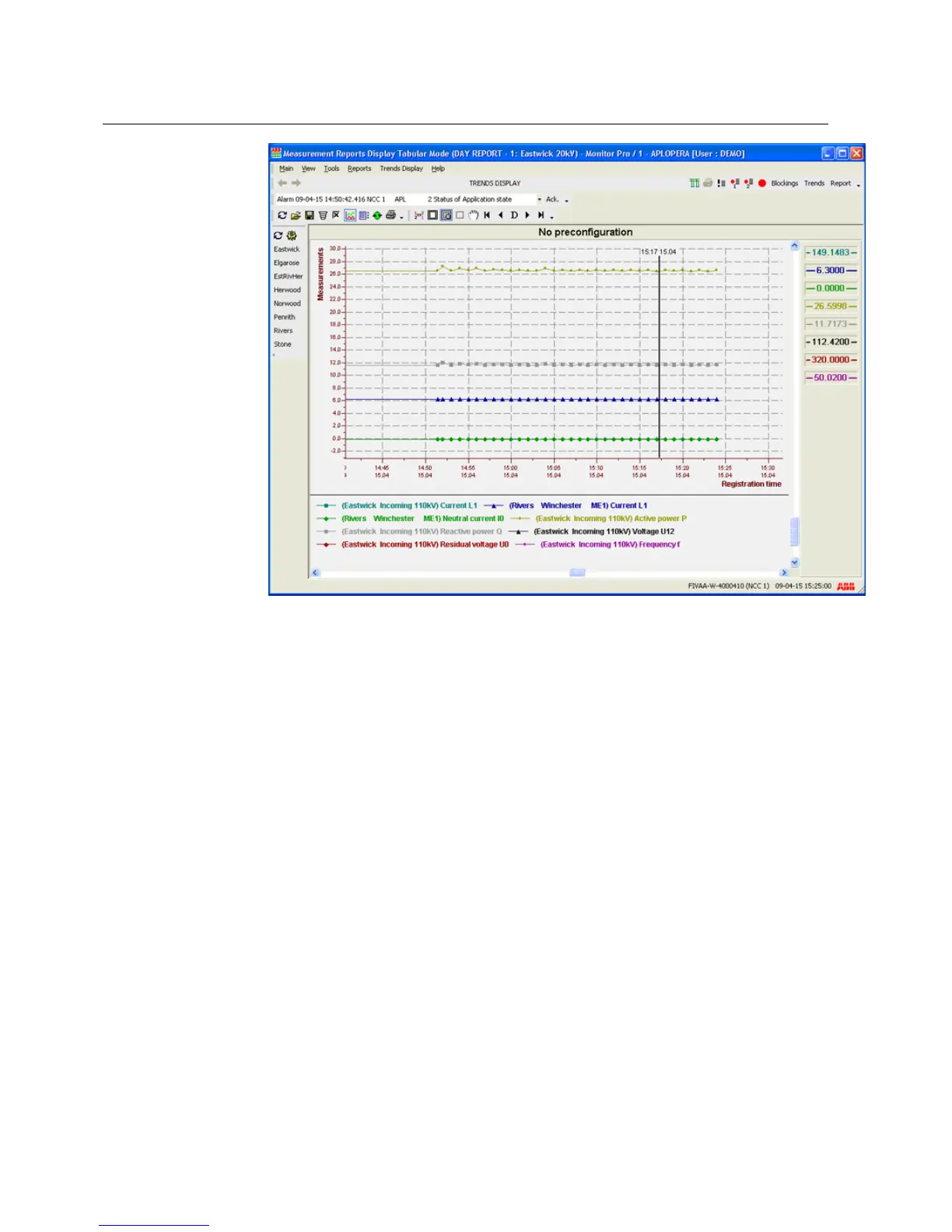The image size is (952, 1232).
Task: Click the 320.0000 value indicator
Action: pos(831,360)
